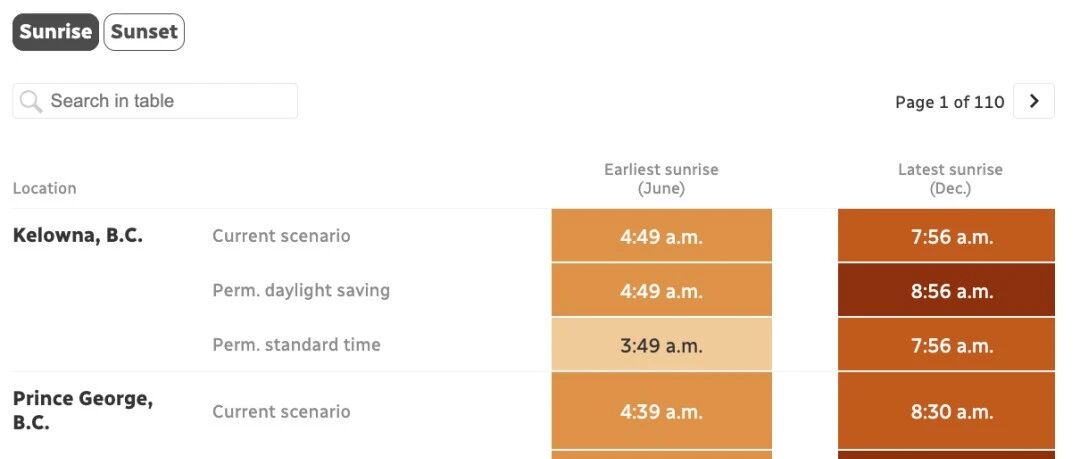Click the 8:30 a.m. latest sunrise cell
1080x459 pixels.
pos(946,411)
